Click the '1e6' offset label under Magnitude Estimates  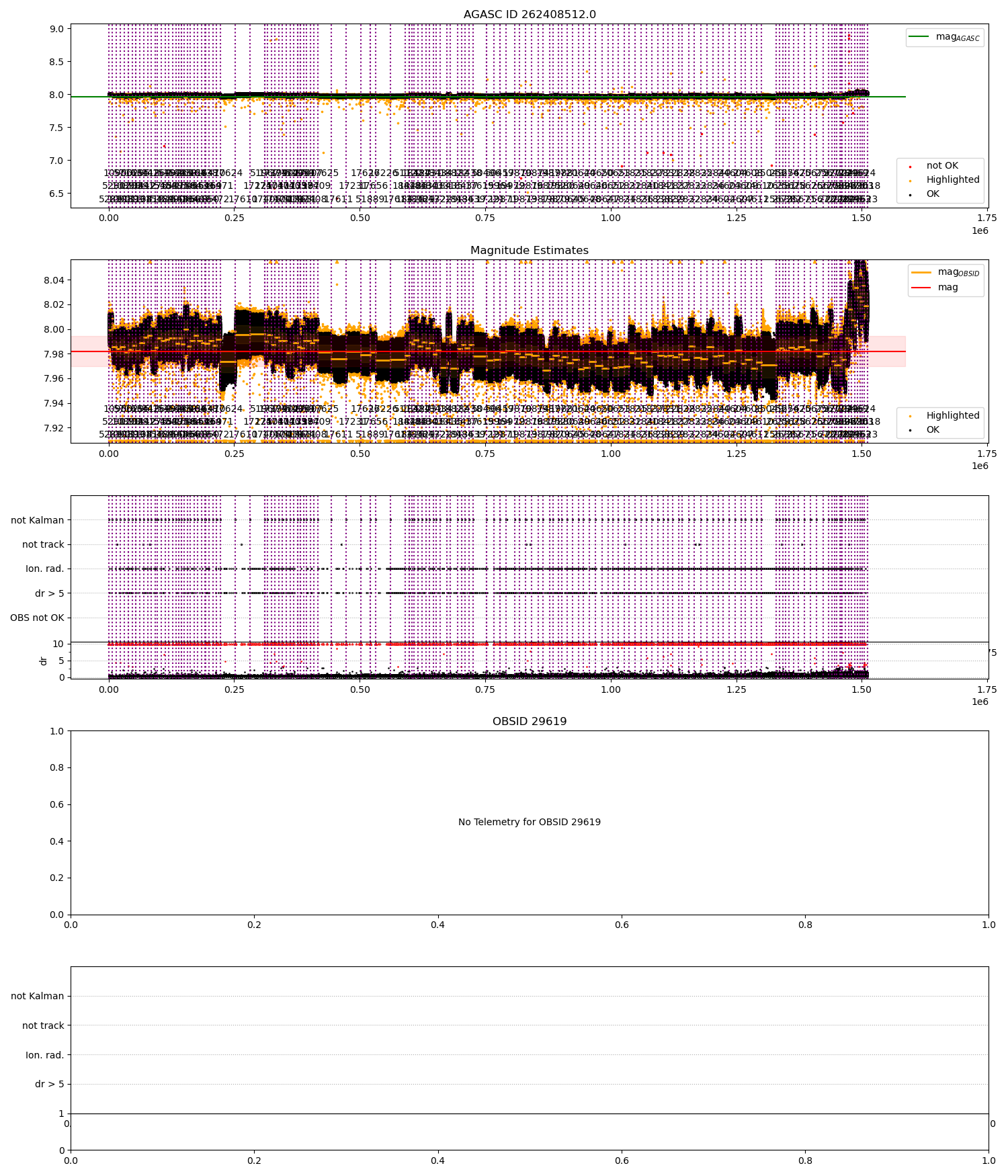pos(980,466)
